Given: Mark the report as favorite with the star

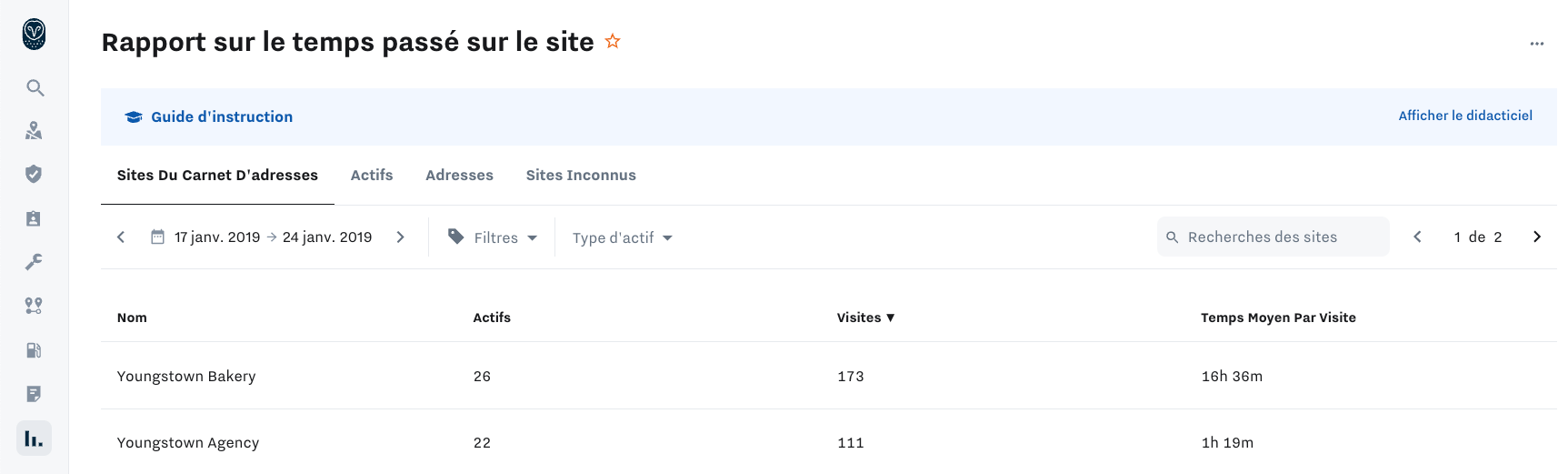Looking at the screenshot, I should pyautogui.click(x=613, y=41).
